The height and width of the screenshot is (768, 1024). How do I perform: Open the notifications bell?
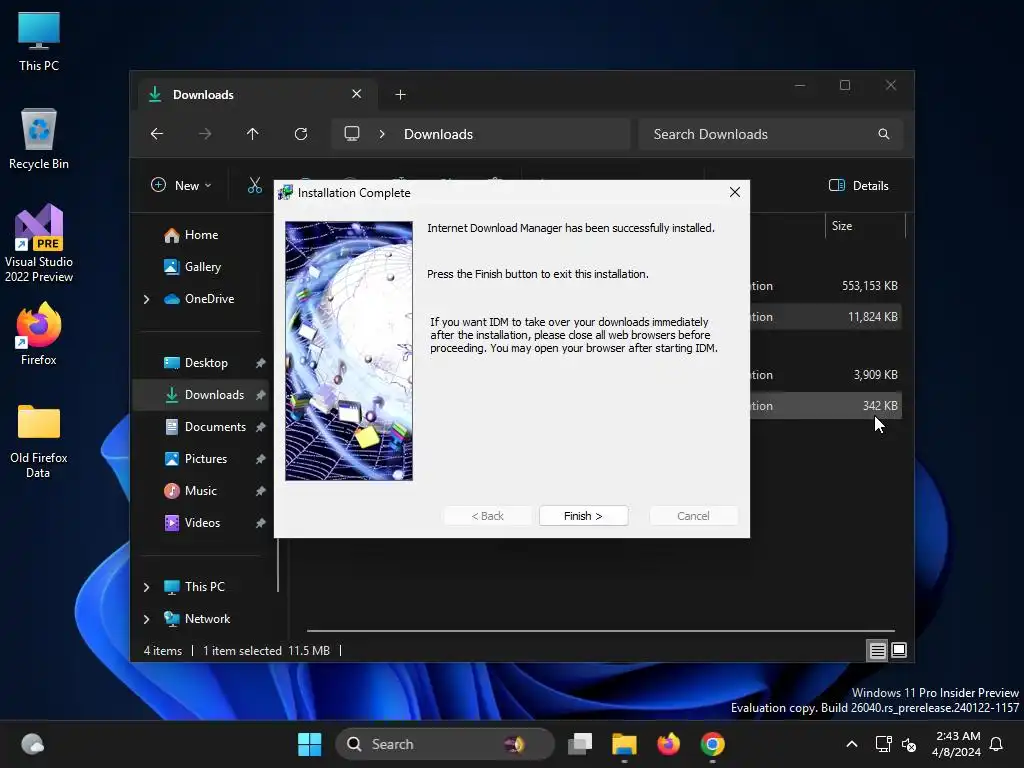point(996,744)
